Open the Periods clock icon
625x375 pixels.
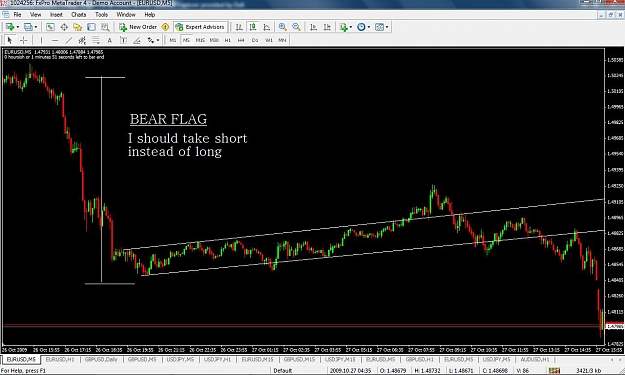pyautogui.click(x=361, y=27)
